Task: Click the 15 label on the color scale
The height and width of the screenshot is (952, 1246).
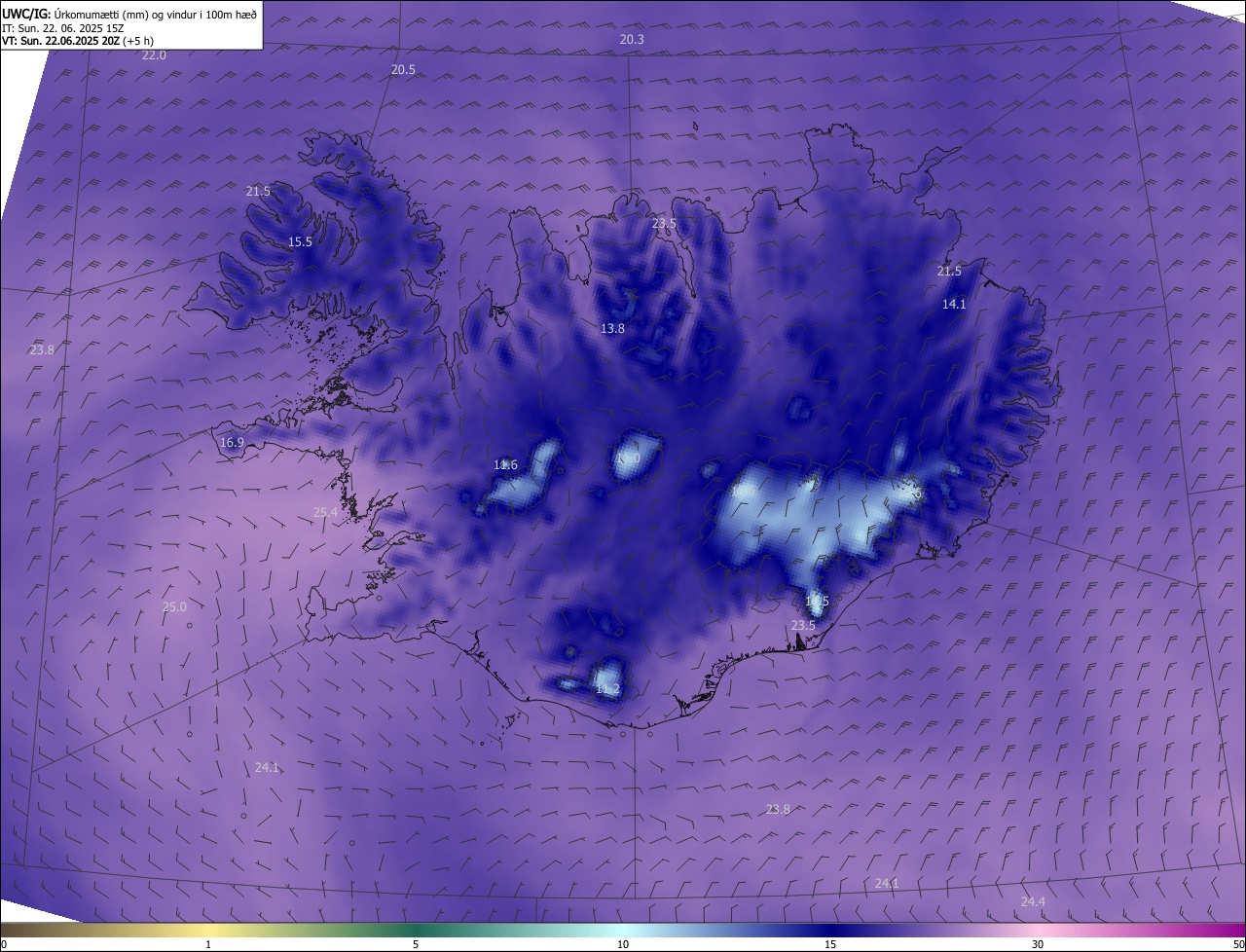Action: coord(830,944)
